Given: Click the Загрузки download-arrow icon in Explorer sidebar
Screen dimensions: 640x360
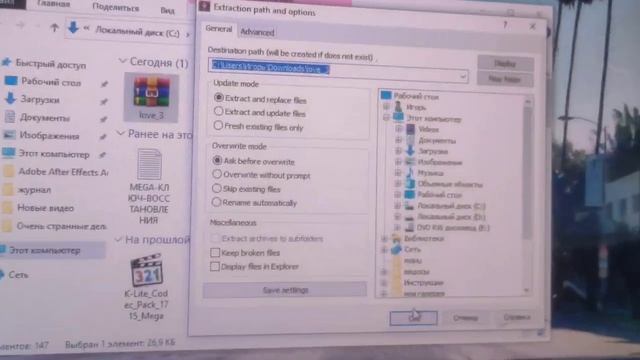Looking at the screenshot, I should [10, 98].
